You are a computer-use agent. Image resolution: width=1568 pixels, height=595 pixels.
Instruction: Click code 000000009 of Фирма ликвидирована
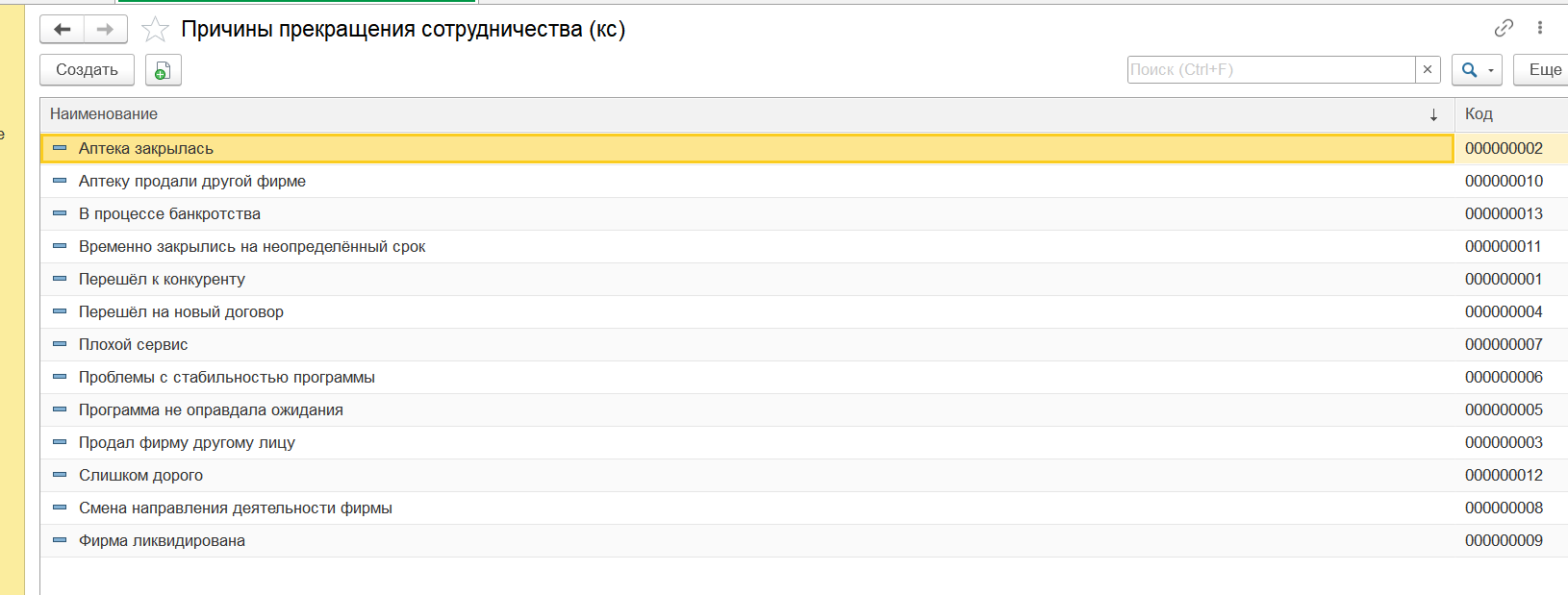(1504, 540)
